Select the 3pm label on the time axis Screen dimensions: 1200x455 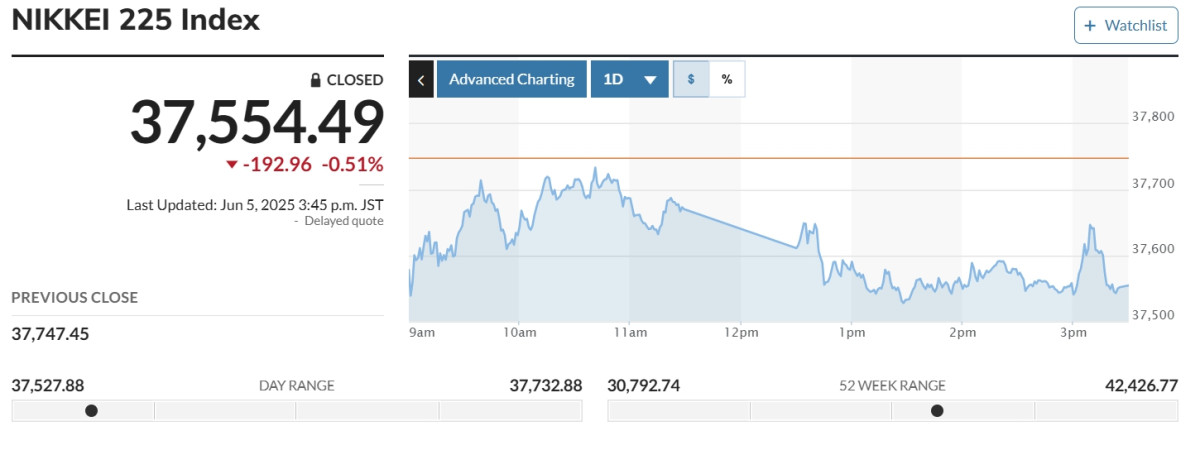(1073, 332)
